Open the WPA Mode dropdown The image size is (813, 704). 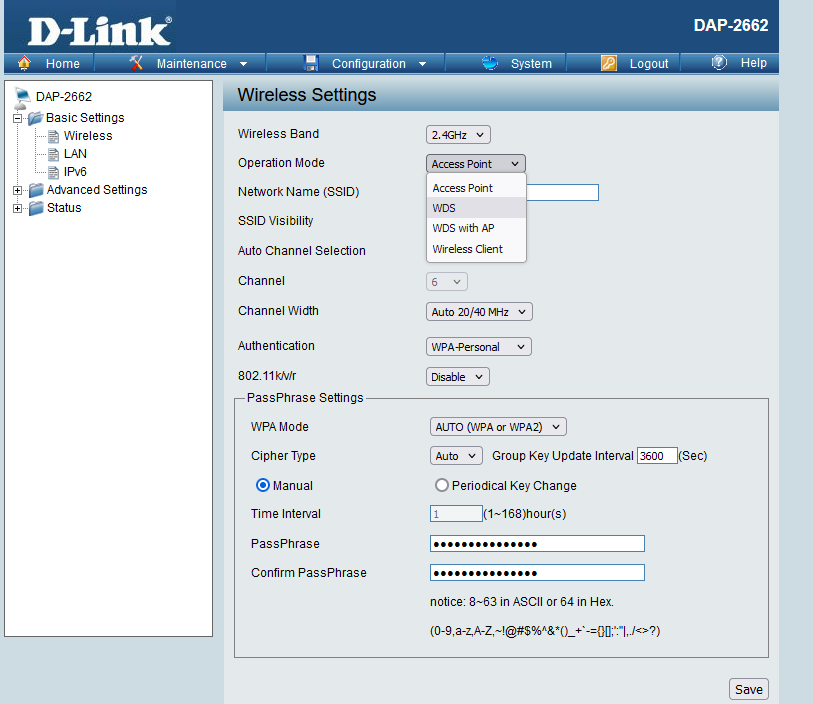(498, 427)
